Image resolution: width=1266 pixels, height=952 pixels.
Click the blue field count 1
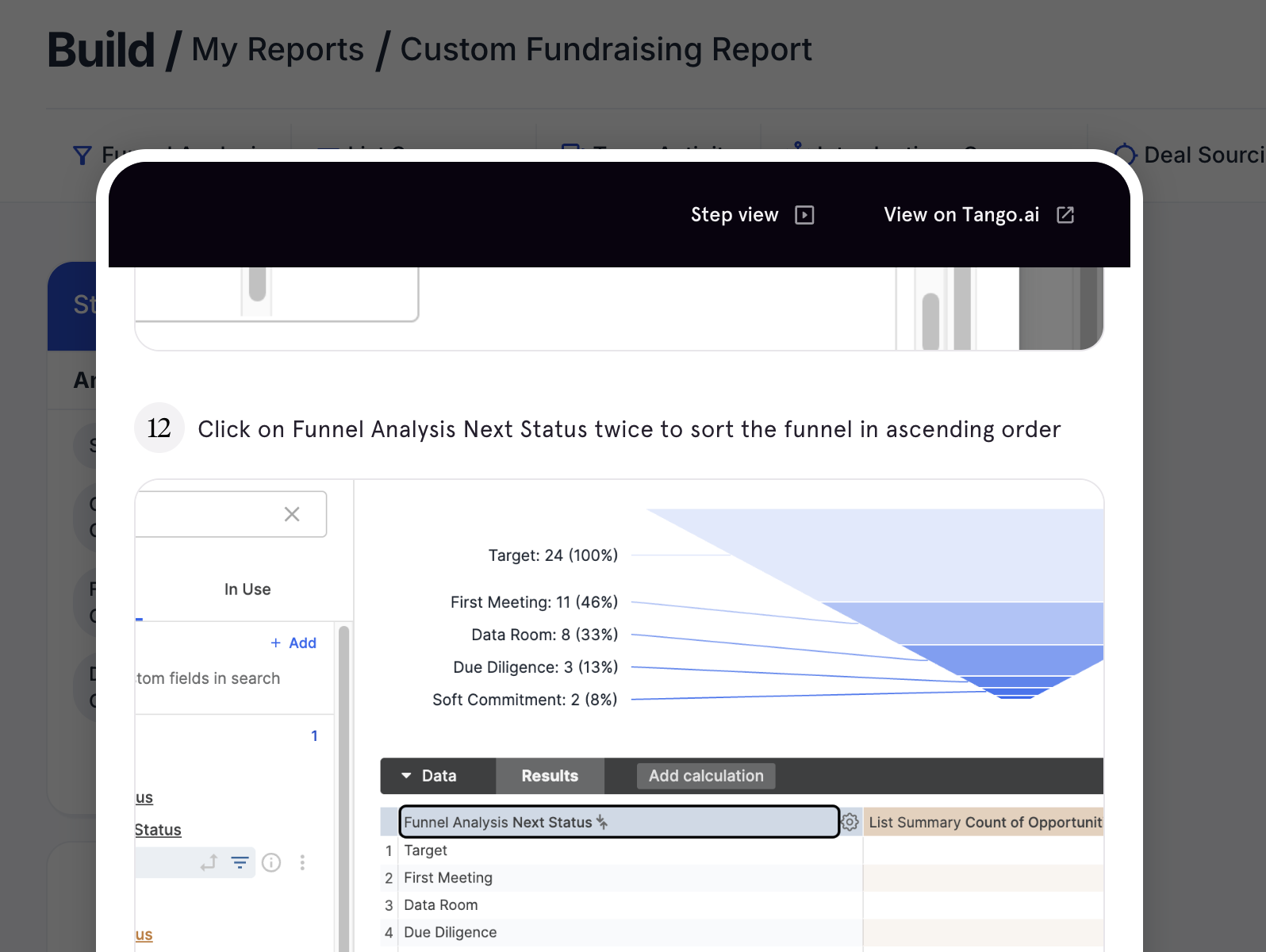(x=314, y=735)
